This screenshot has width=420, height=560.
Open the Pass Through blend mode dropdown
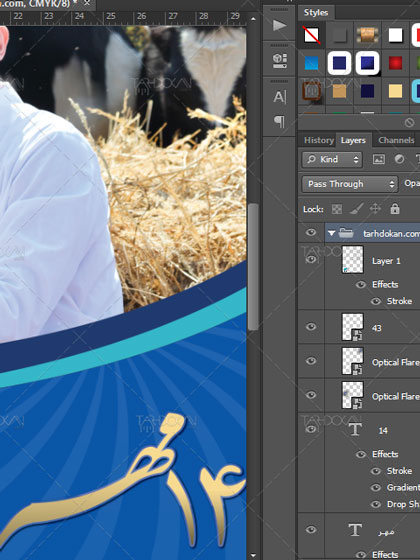click(x=350, y=184)
